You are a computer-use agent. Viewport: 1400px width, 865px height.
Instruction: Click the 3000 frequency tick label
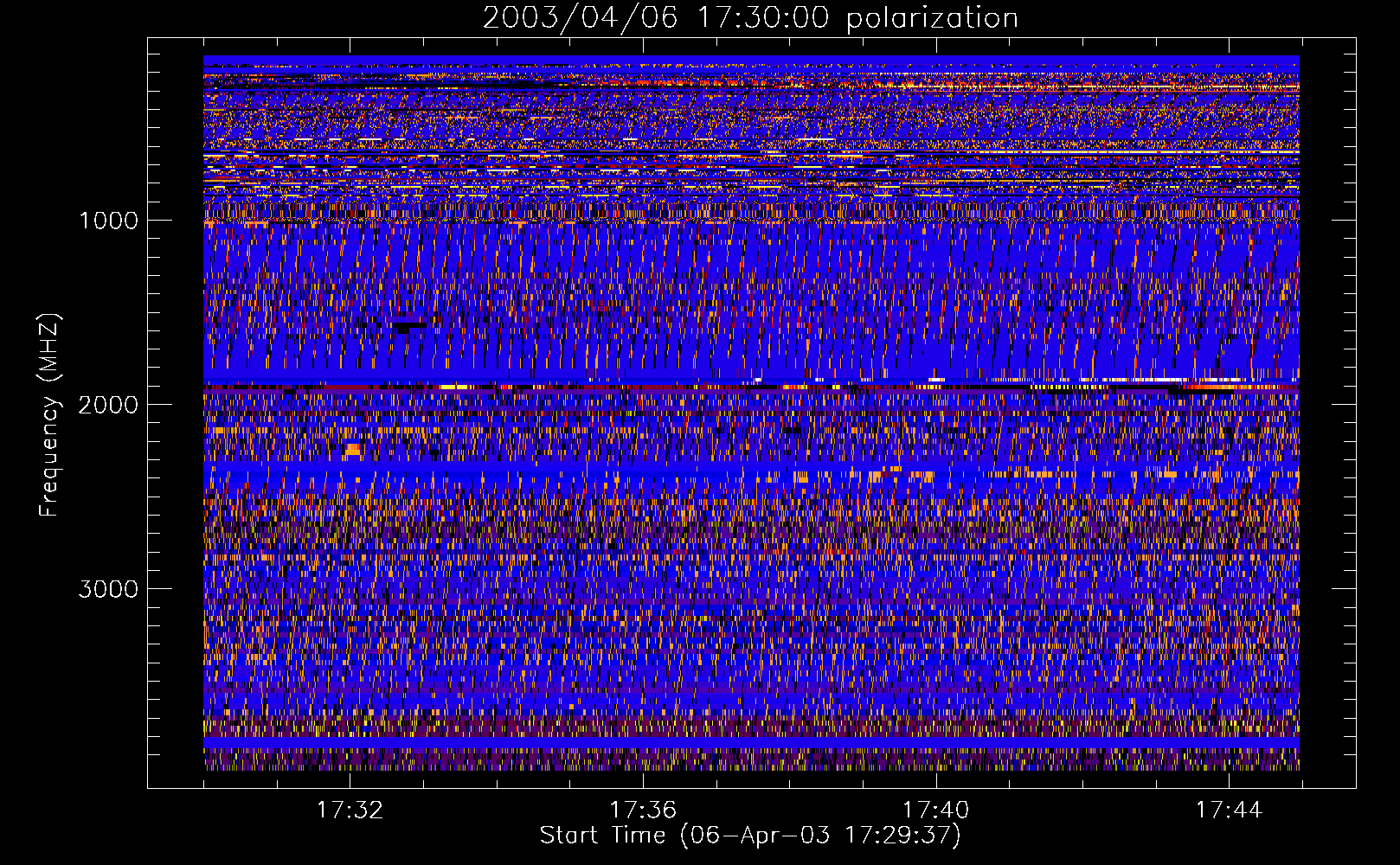108,589
